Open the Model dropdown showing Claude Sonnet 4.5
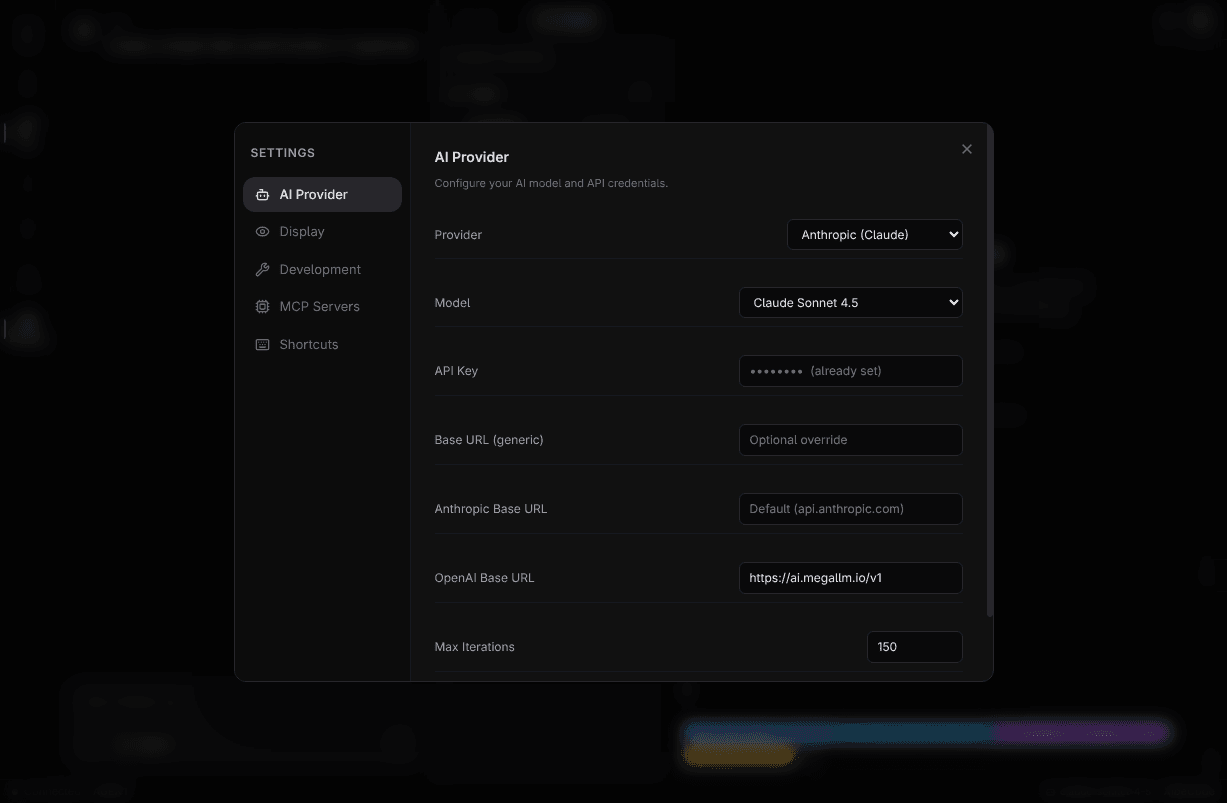1227x803 pixels. pos(850,302)
